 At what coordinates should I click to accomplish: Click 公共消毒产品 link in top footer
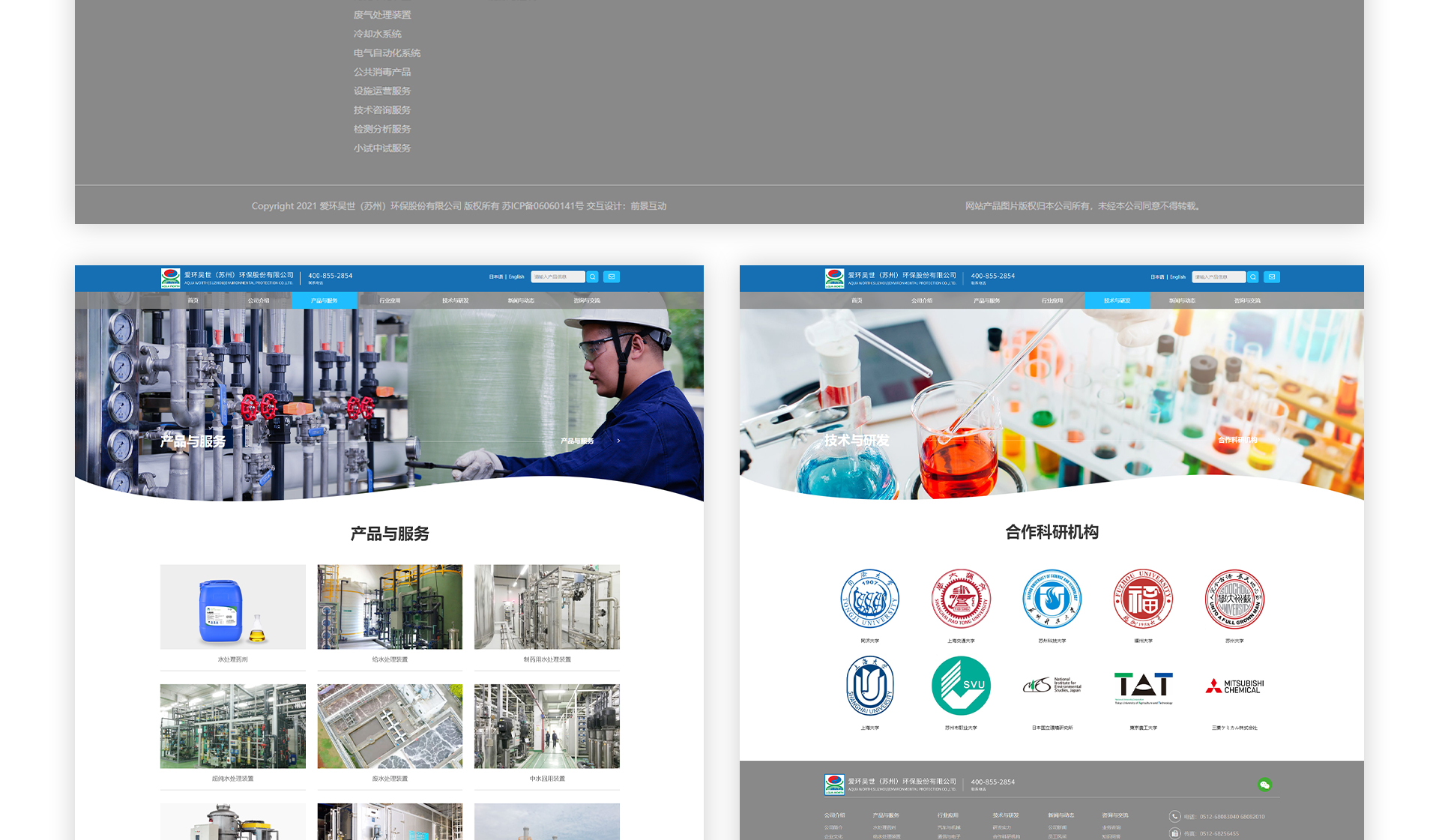pos(382,72)
